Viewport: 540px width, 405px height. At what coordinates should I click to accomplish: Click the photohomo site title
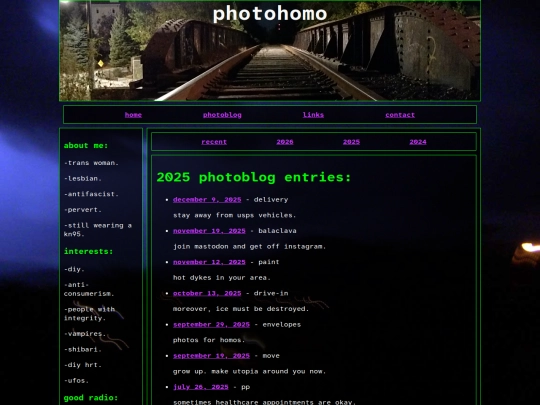270,14
